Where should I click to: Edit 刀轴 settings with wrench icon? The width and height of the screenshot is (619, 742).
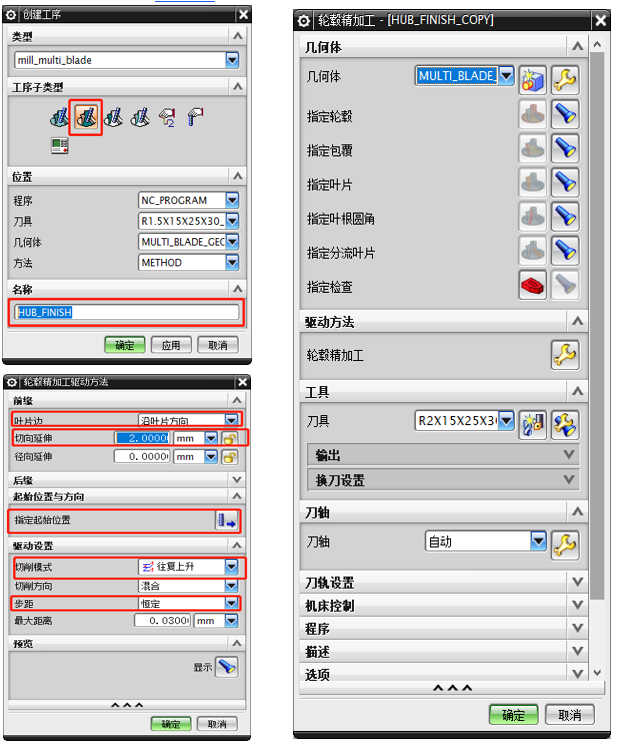click(x=565, y=545)
